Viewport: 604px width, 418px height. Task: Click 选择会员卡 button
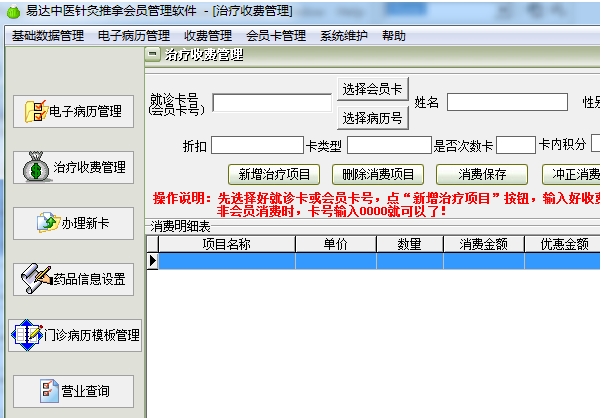(372, 89)
